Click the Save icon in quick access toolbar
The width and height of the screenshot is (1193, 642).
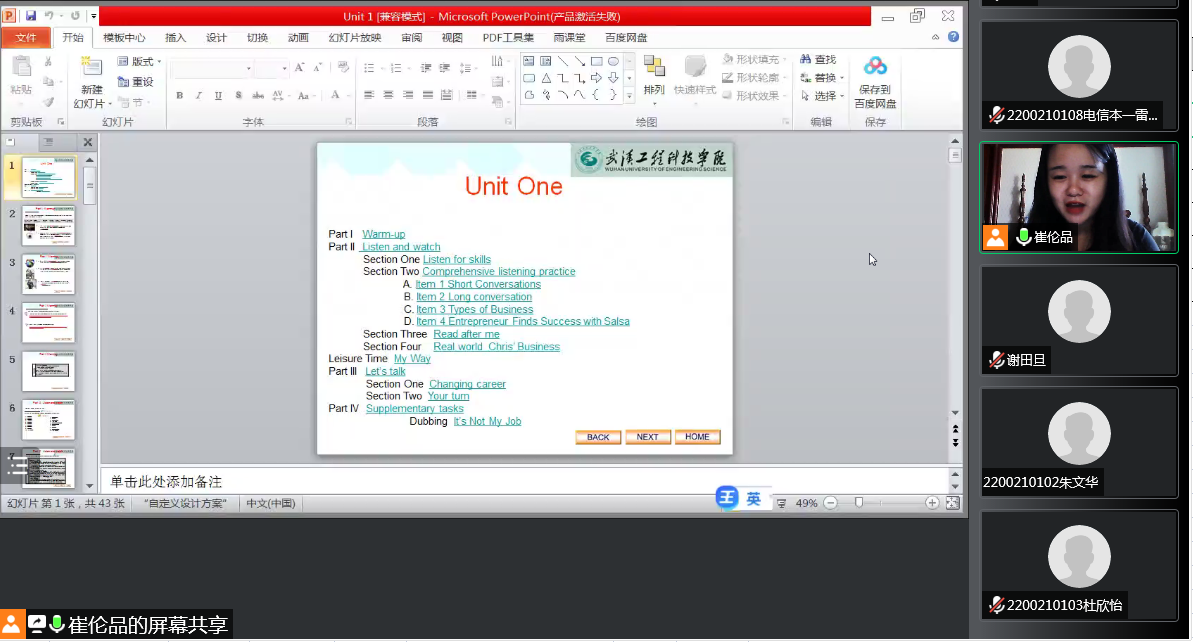[31, 16]
